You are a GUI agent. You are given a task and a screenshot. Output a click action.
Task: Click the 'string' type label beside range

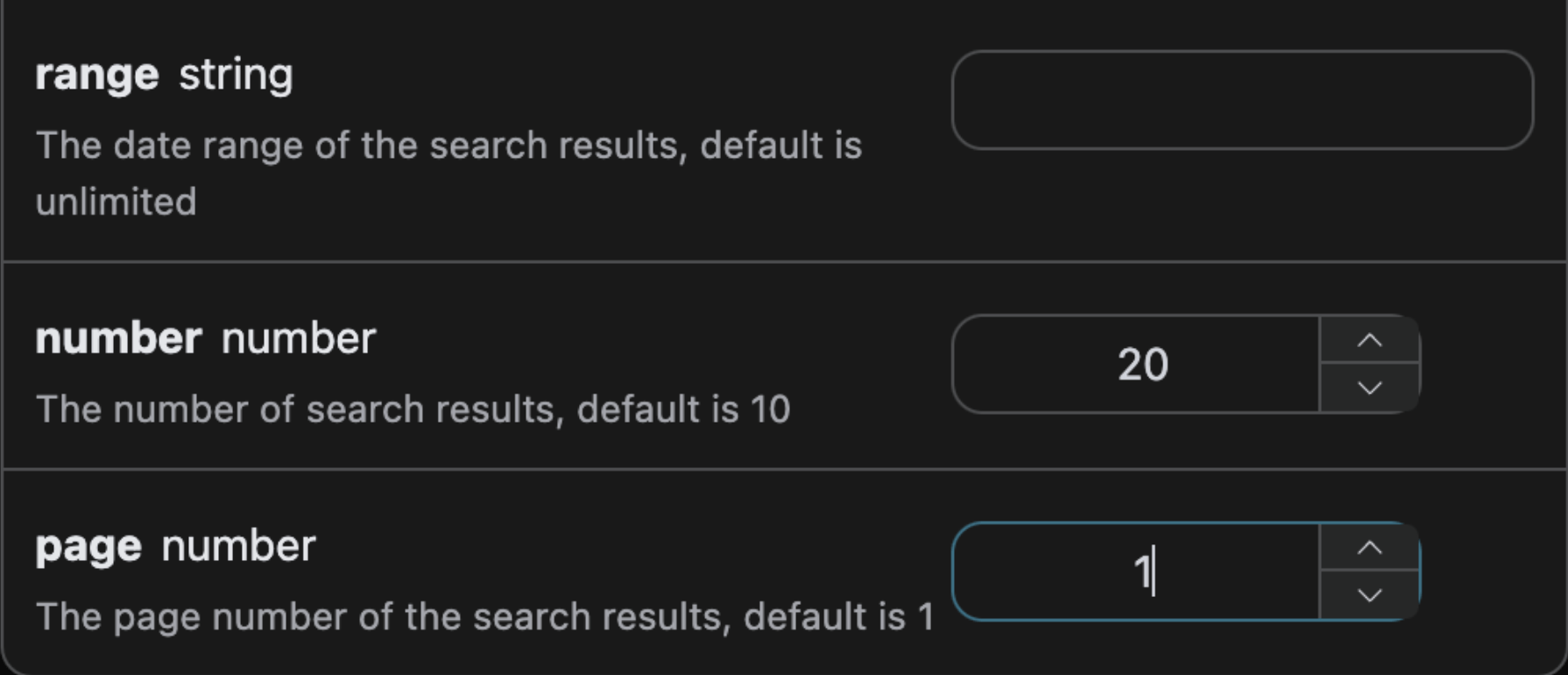(x=236, y=75)
